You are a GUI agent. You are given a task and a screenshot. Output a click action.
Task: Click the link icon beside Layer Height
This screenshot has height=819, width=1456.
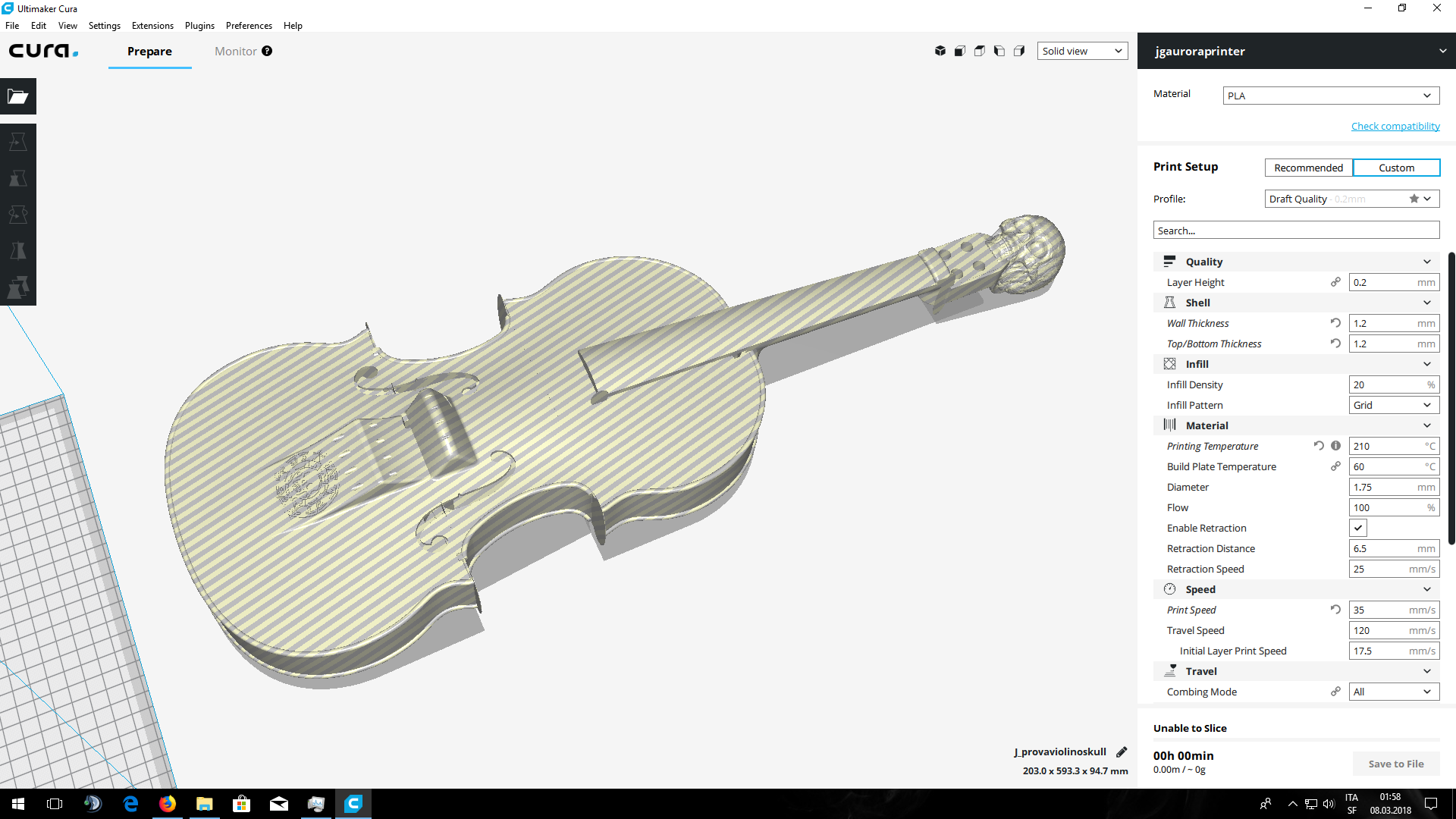point(1335,282)
